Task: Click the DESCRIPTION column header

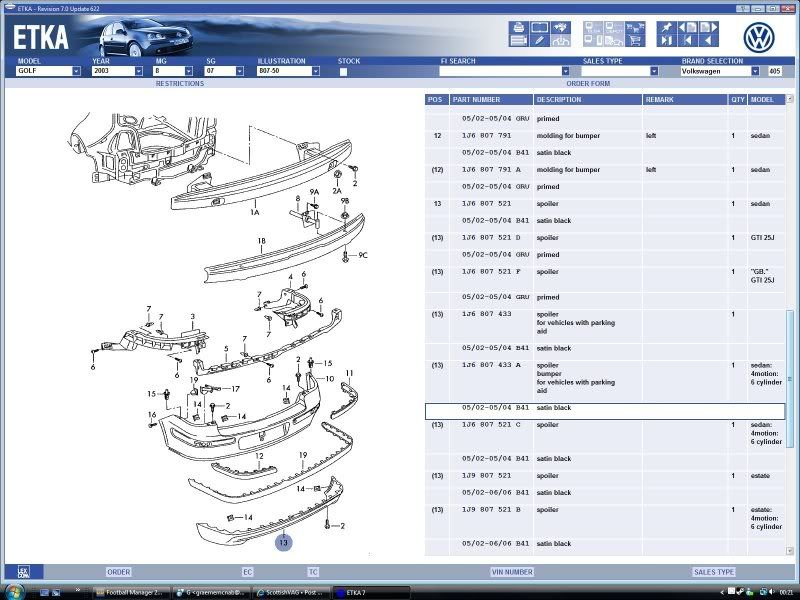Action: click(588, 99)
